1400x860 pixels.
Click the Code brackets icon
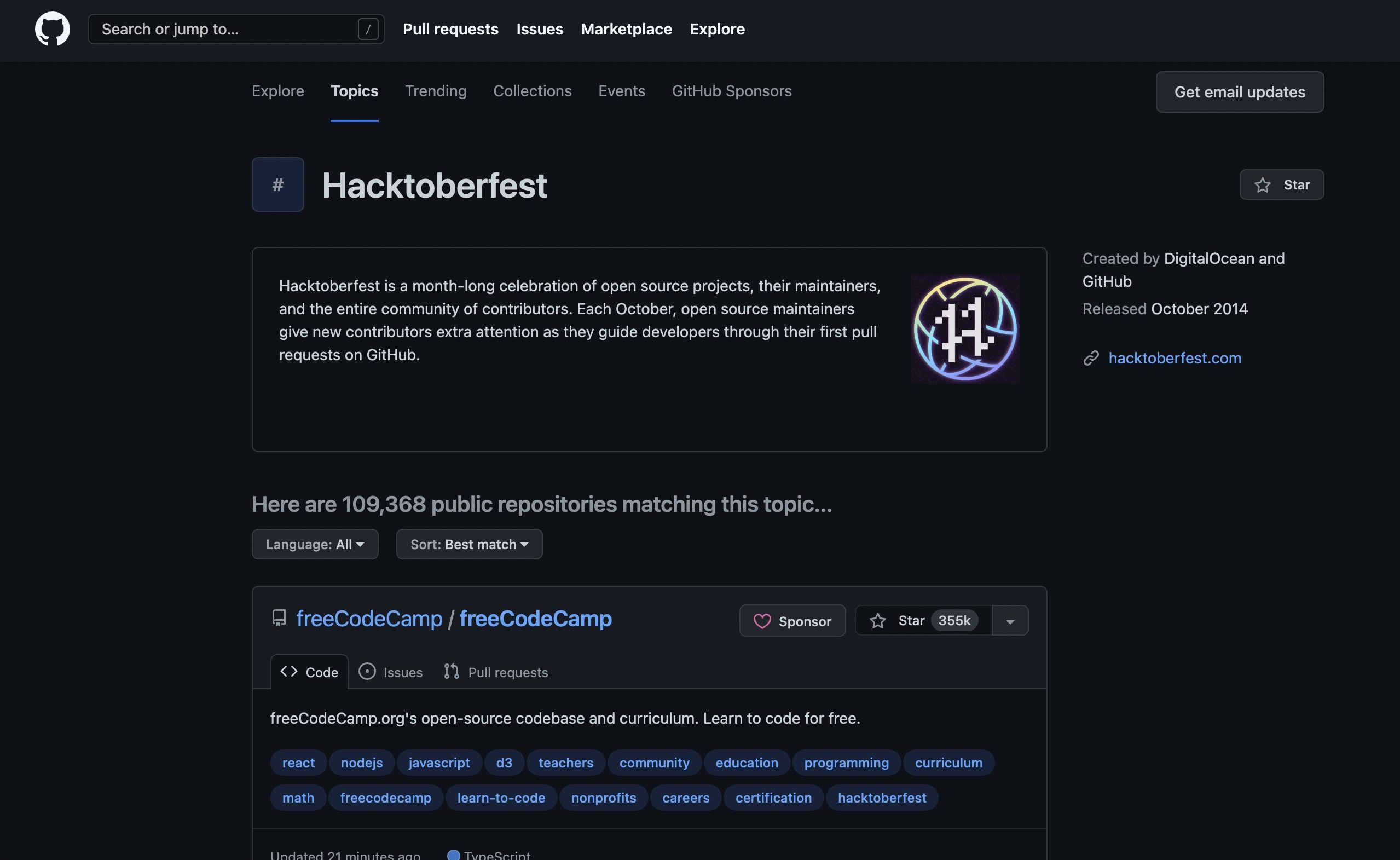click(289, 671)
